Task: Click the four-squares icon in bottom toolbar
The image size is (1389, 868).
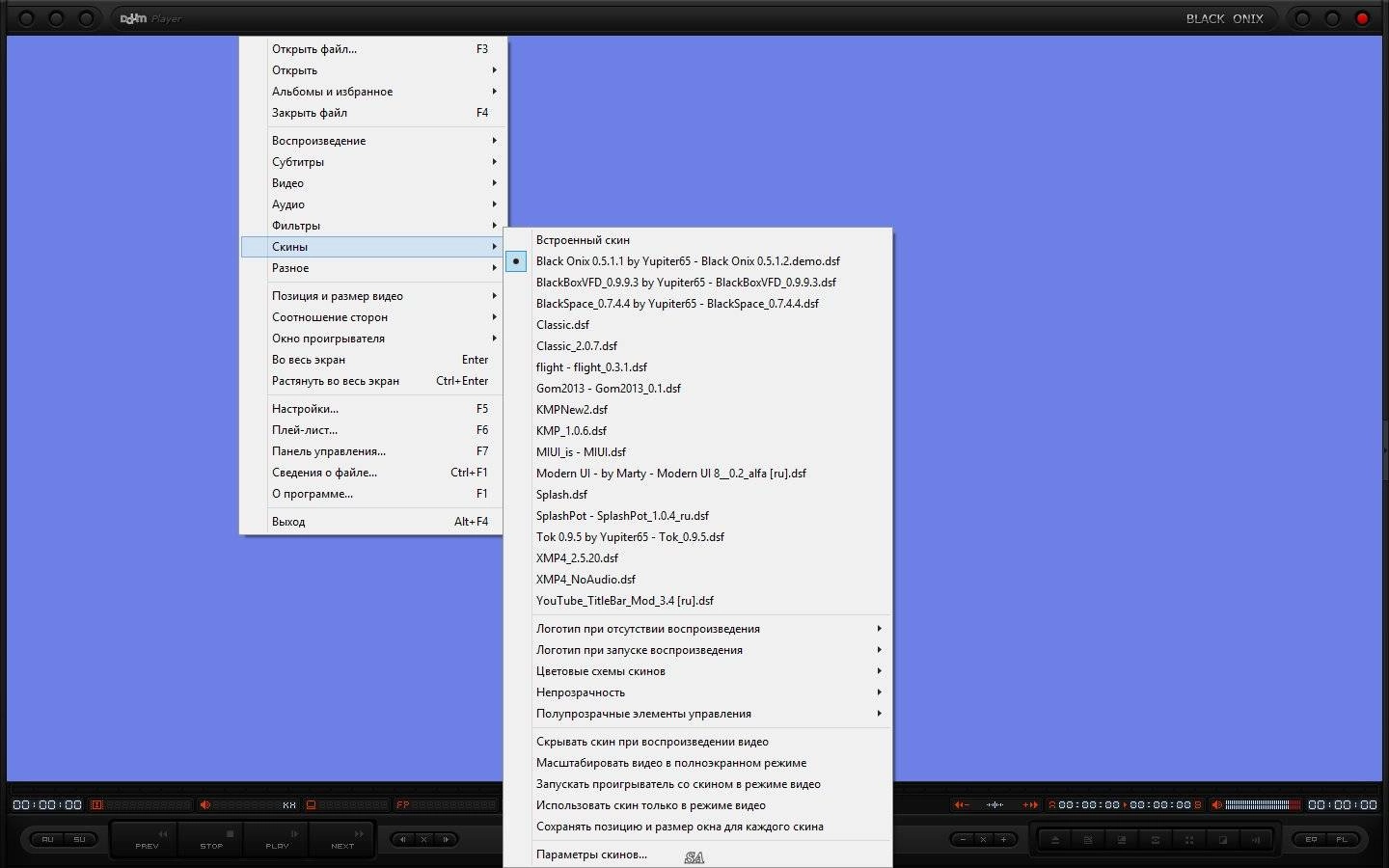Action: click(x=1189, y=840)
